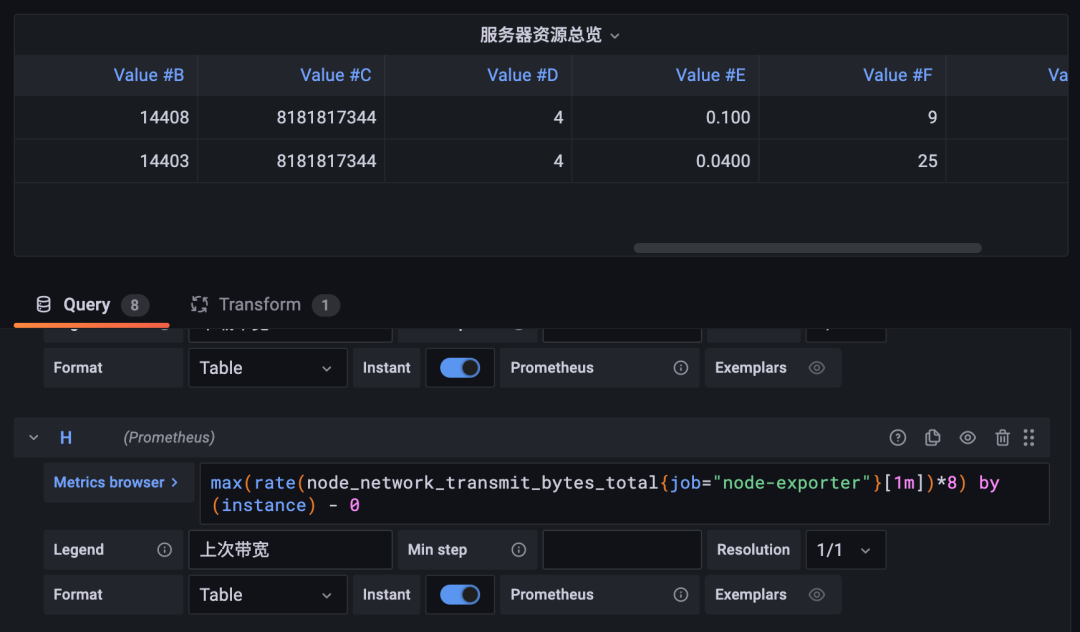Click Min step info icon in query H
Screen dimensions: 1080x632
coord(519,549)
